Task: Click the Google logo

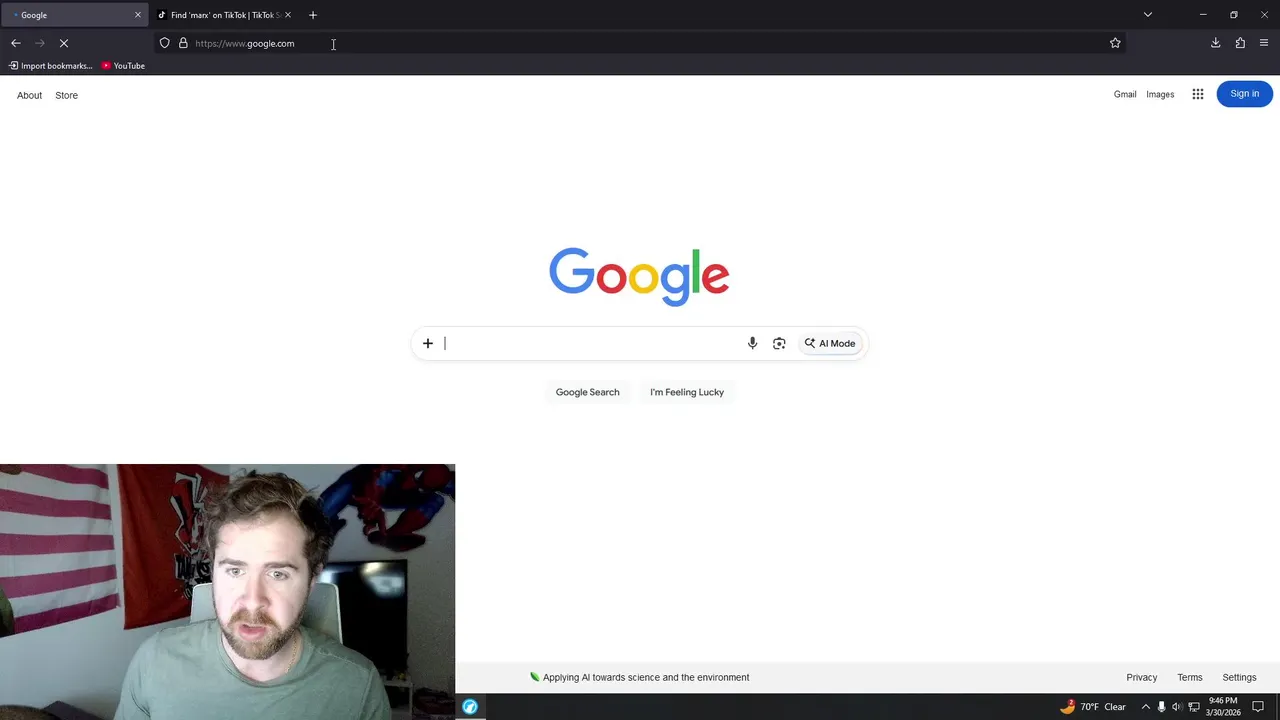Action: click(x=639, y=277)
